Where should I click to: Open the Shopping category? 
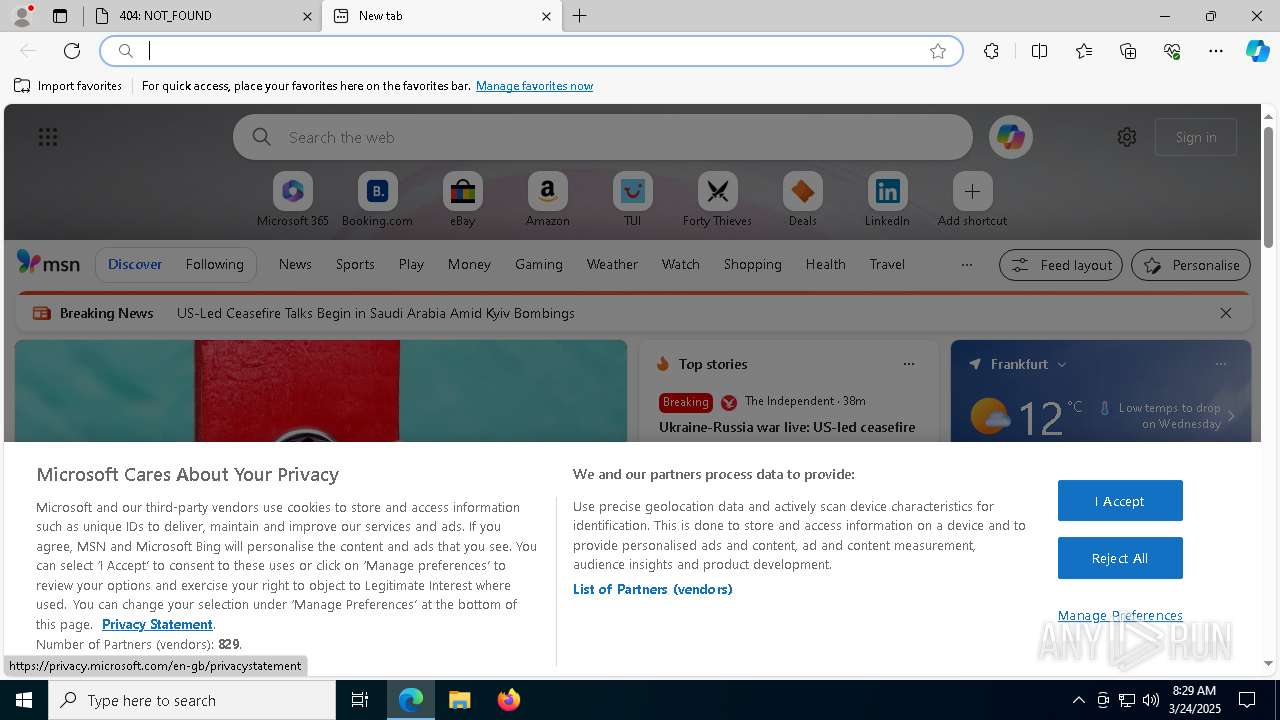tap(752, 264)
